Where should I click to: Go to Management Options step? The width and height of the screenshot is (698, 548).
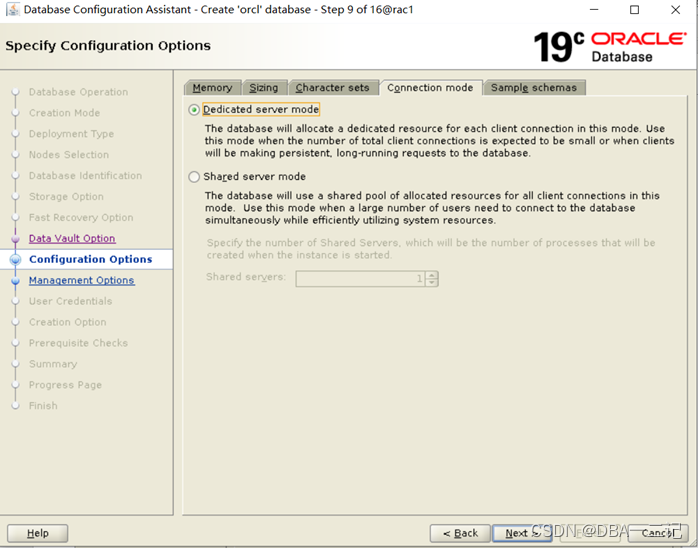[81, 280]
